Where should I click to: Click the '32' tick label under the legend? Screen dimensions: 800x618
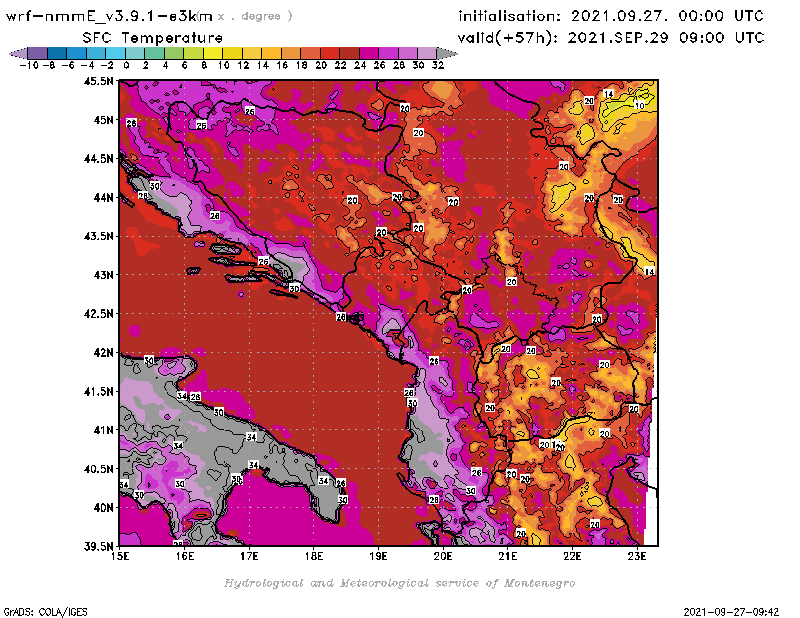coord(438,65)
